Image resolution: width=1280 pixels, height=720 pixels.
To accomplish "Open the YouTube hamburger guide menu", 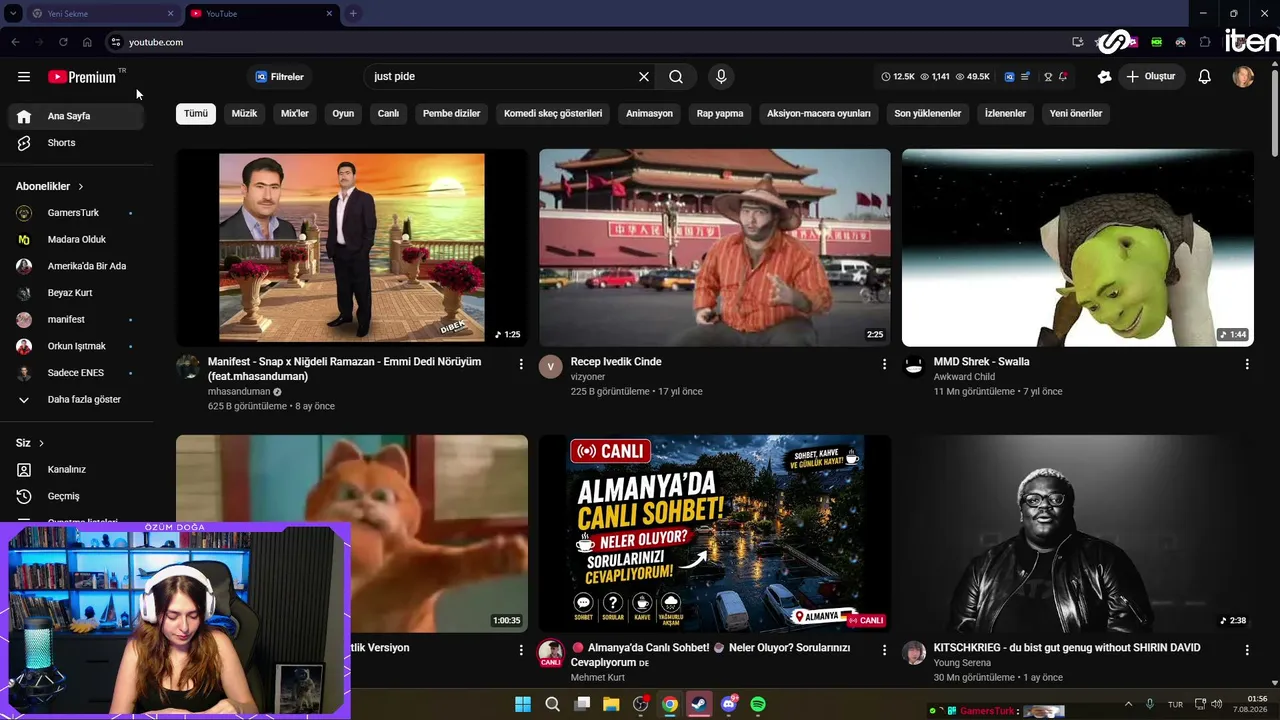I will (24, 77).
